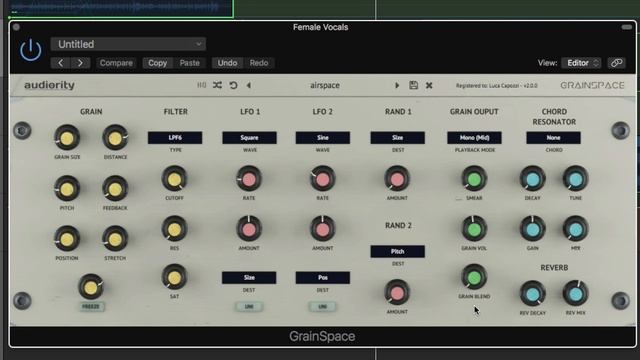Click the Rev Decay knob
This screenshot has width=640, height=360.
point(532,294)
